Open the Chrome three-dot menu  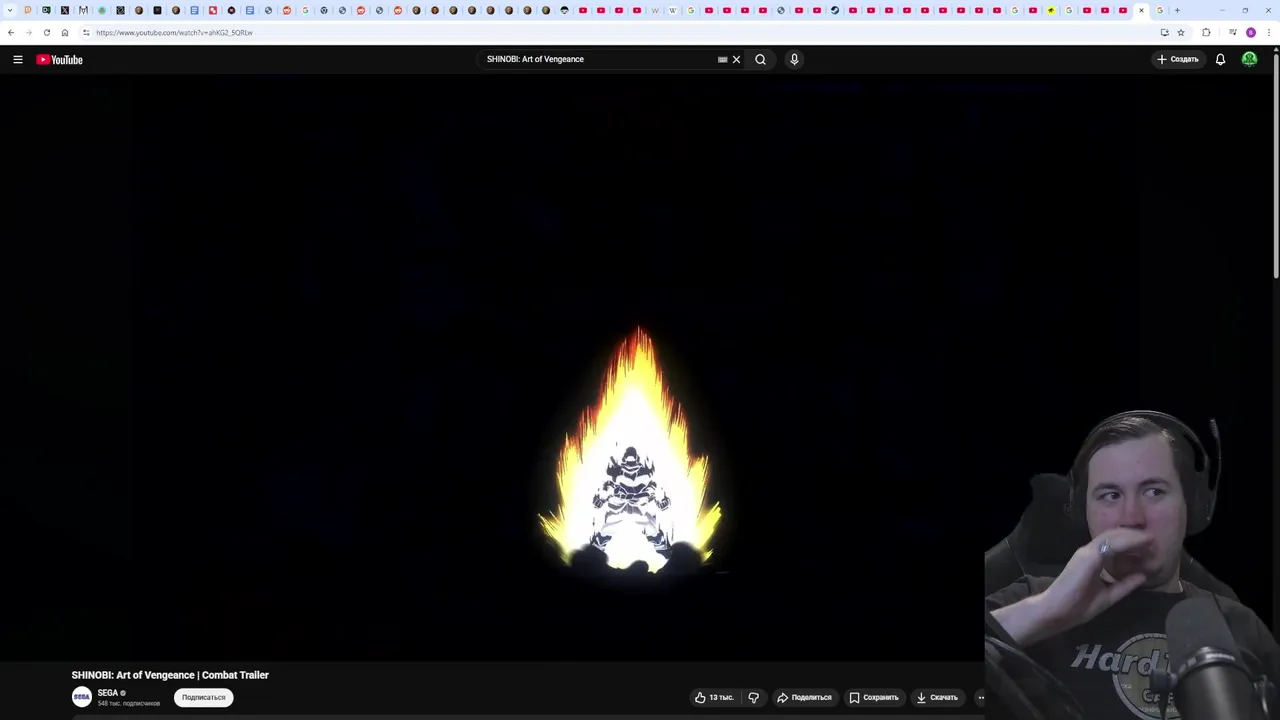1269,32
